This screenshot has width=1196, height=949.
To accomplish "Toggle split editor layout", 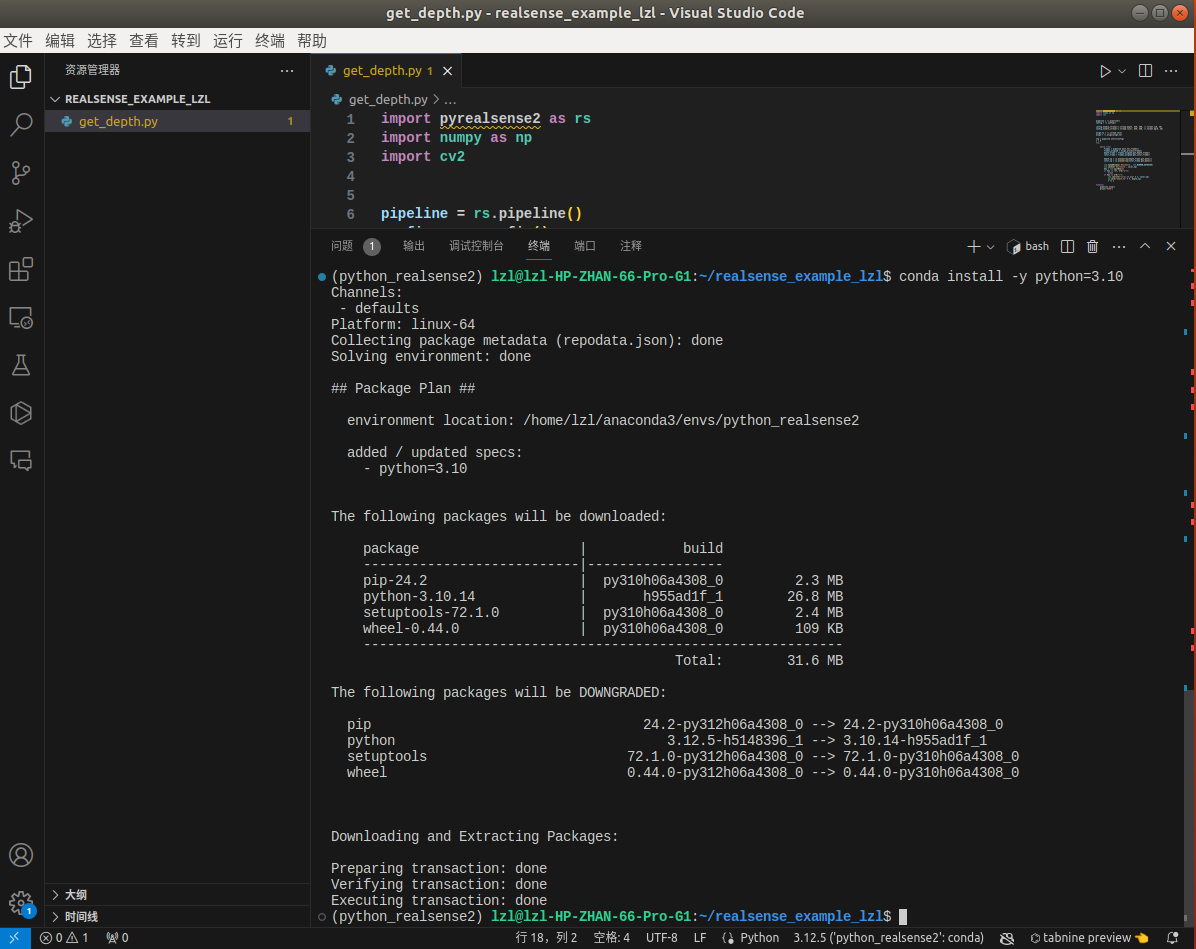I will tap(1146, 71).
